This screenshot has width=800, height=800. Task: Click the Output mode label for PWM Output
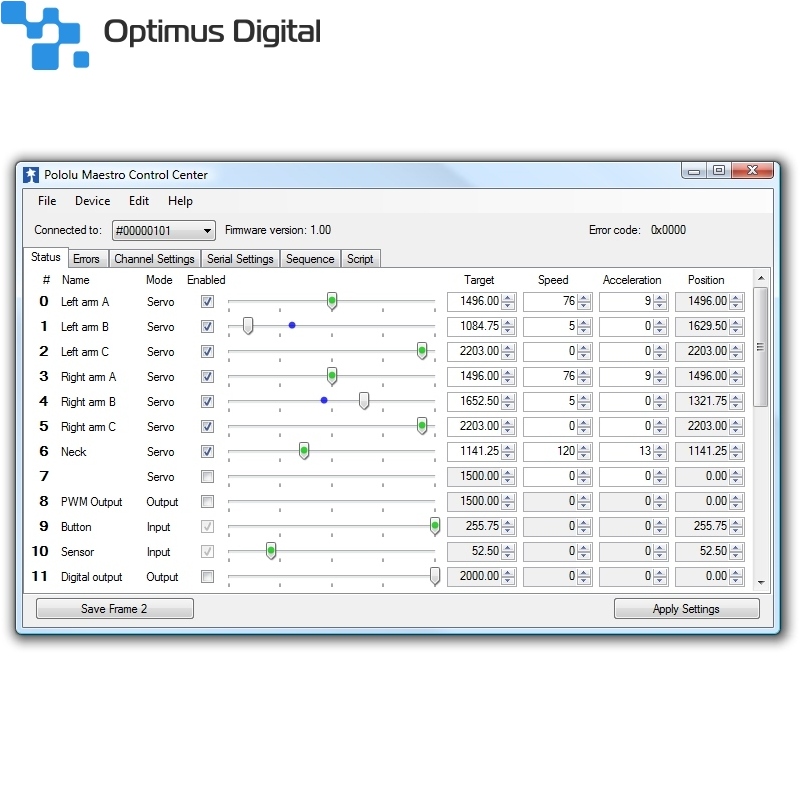coord(162,502)
